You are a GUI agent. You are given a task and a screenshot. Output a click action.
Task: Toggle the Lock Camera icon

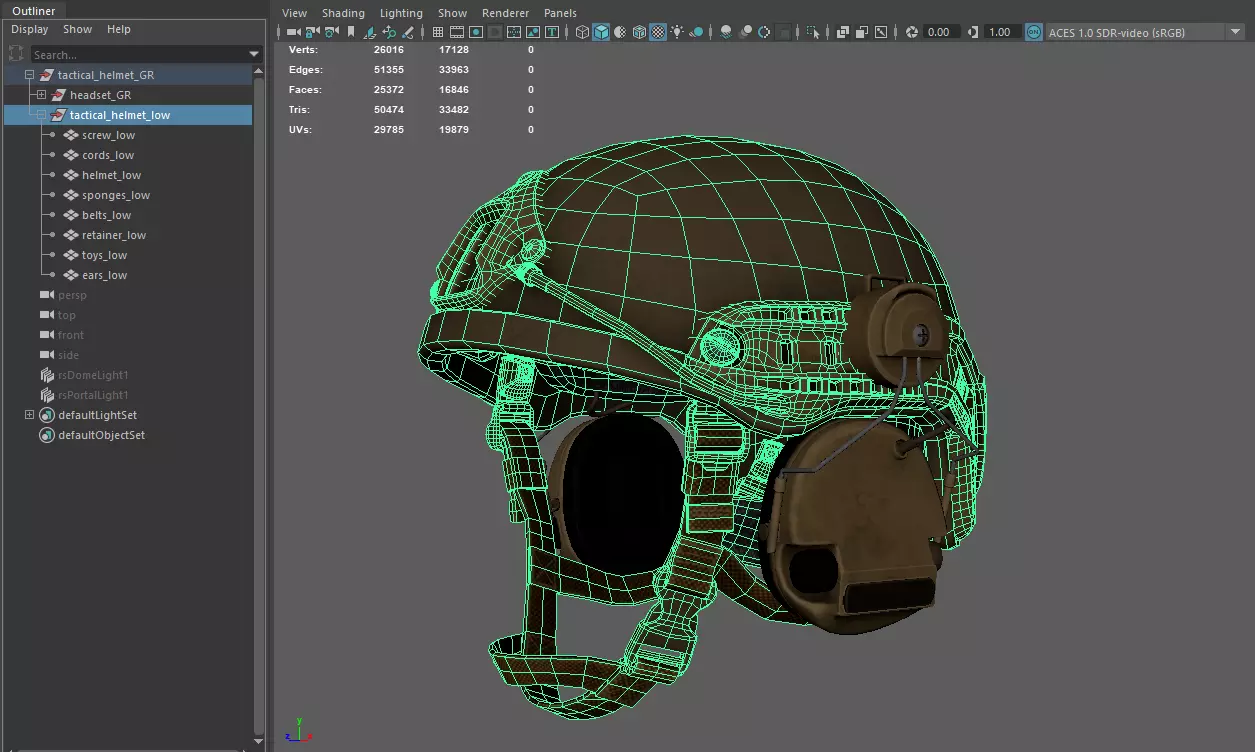tap(312, 32)
